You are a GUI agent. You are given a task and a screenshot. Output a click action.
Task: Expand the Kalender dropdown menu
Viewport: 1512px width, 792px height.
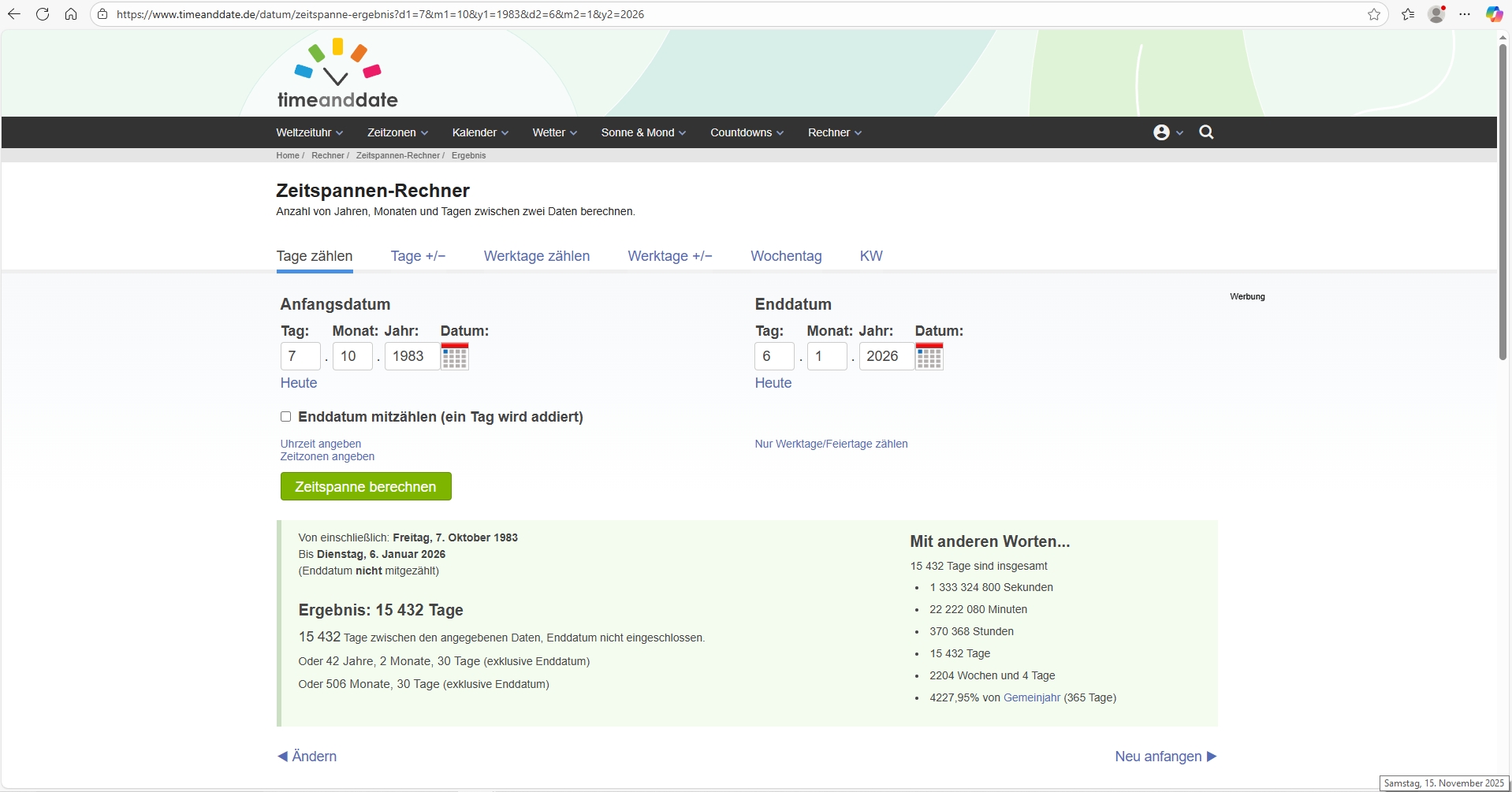pyautogui.click(x=480, y=132)
